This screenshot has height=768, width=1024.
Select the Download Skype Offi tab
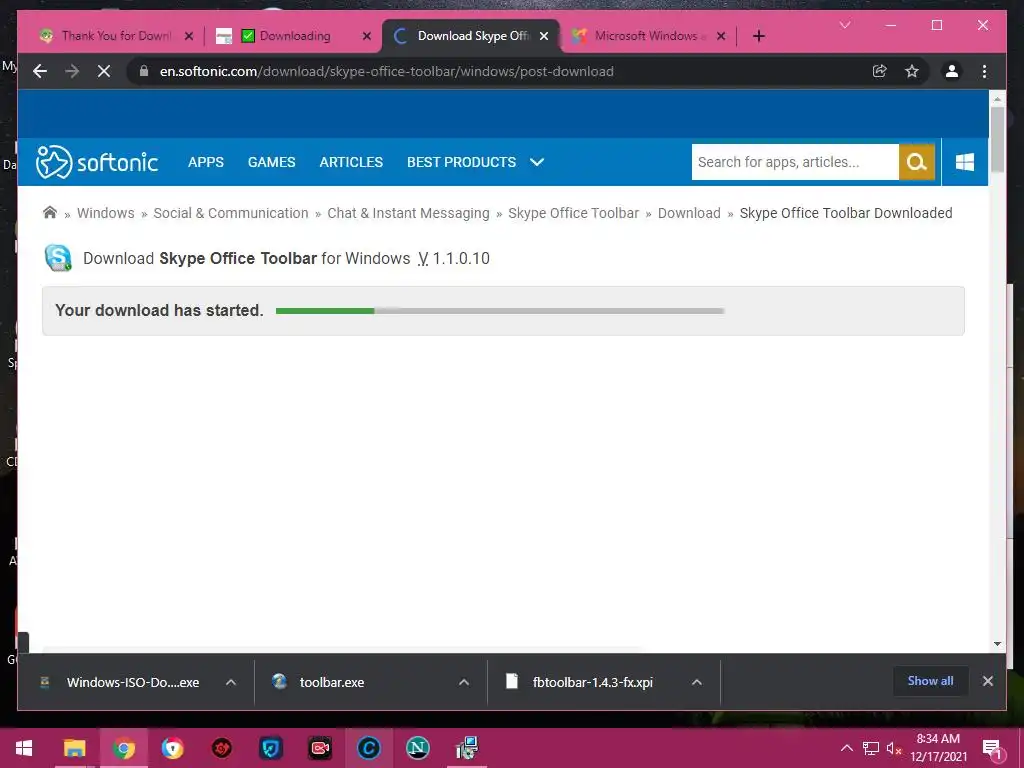click(473, 36)
